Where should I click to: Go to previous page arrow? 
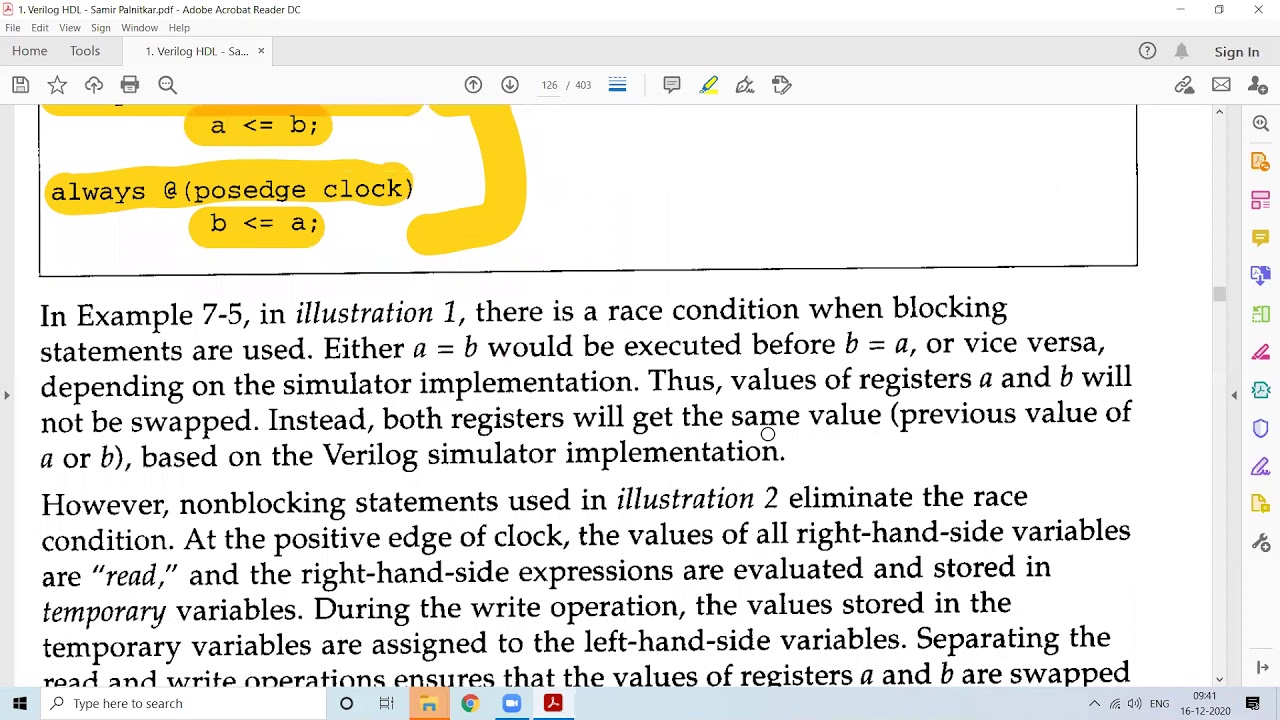[x=473, y=85]
